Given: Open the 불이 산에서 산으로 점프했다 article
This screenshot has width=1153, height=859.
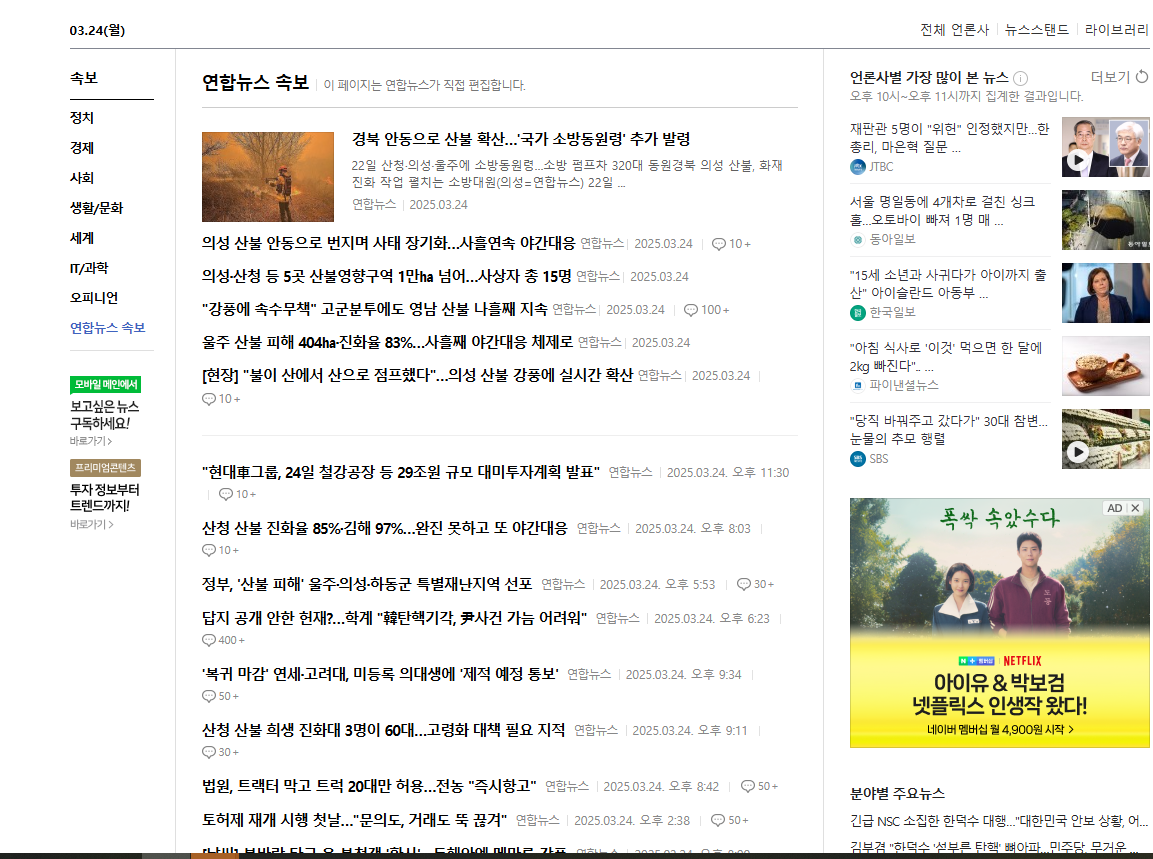Looking at the screenshot, I should [417, 375].
